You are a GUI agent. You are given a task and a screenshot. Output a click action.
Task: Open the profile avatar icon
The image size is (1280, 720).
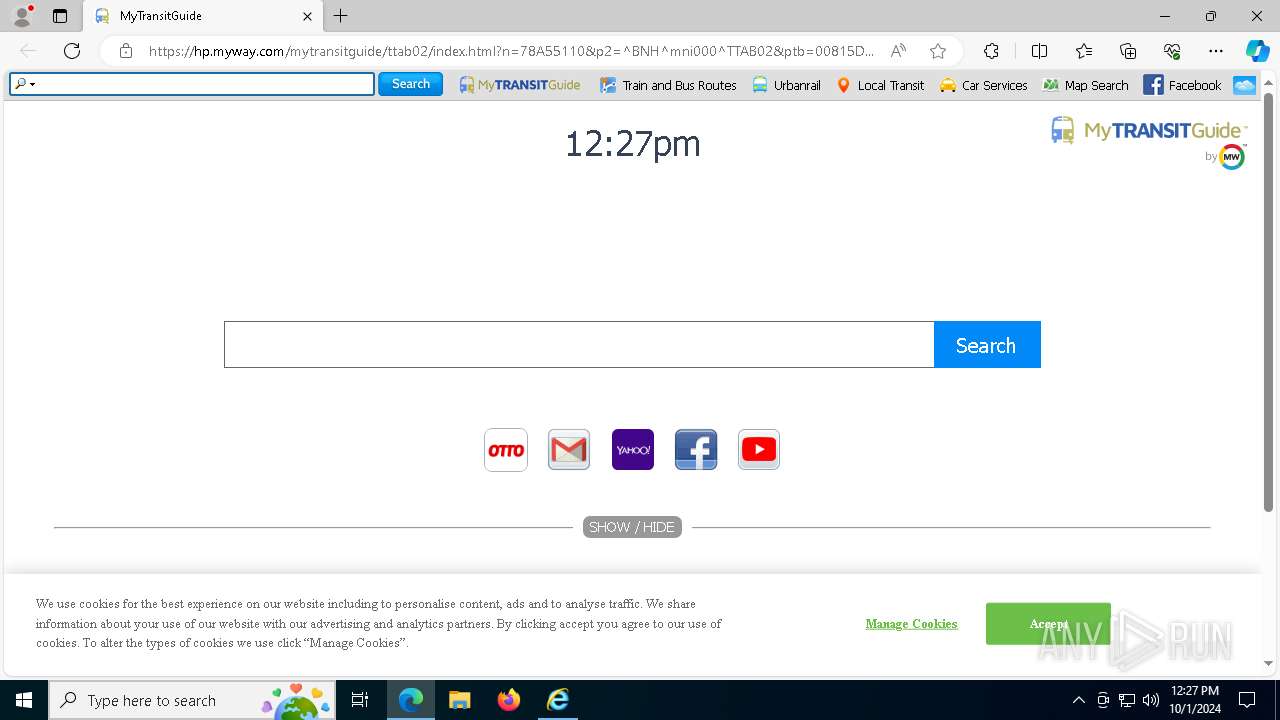pos(22,16)
